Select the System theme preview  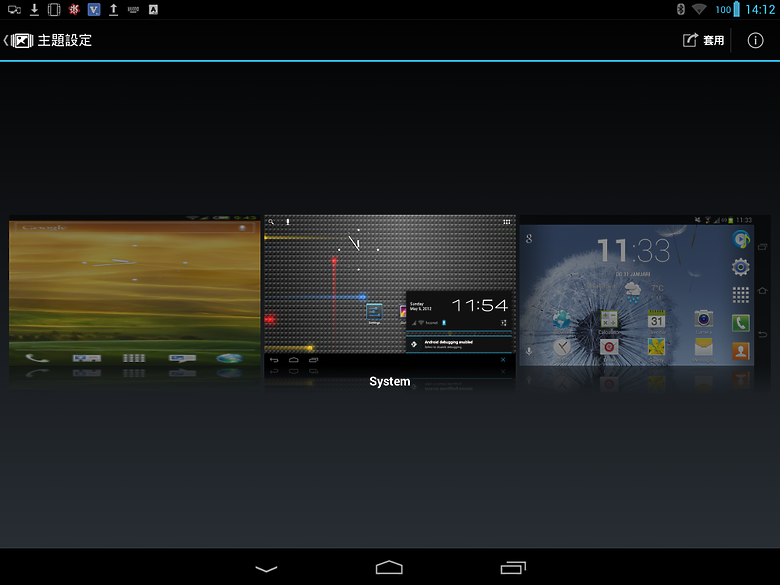coord(390,292)
